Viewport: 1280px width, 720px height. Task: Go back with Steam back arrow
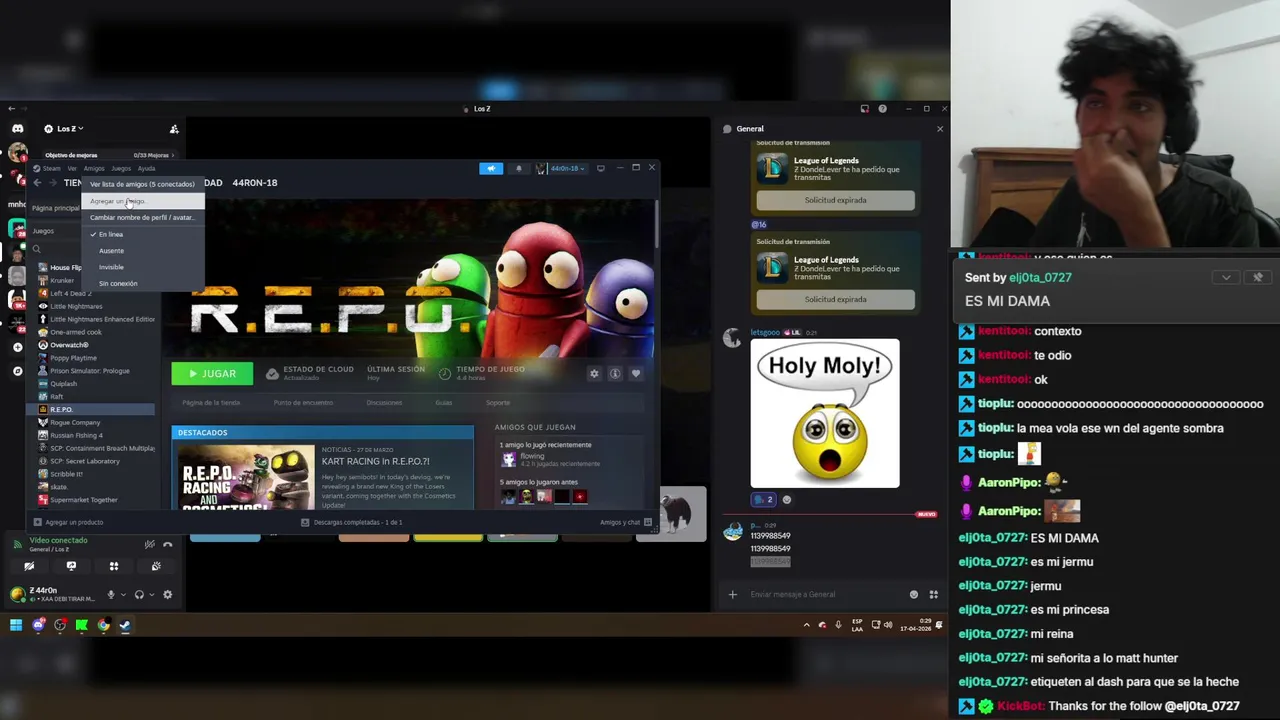point(37,183)
